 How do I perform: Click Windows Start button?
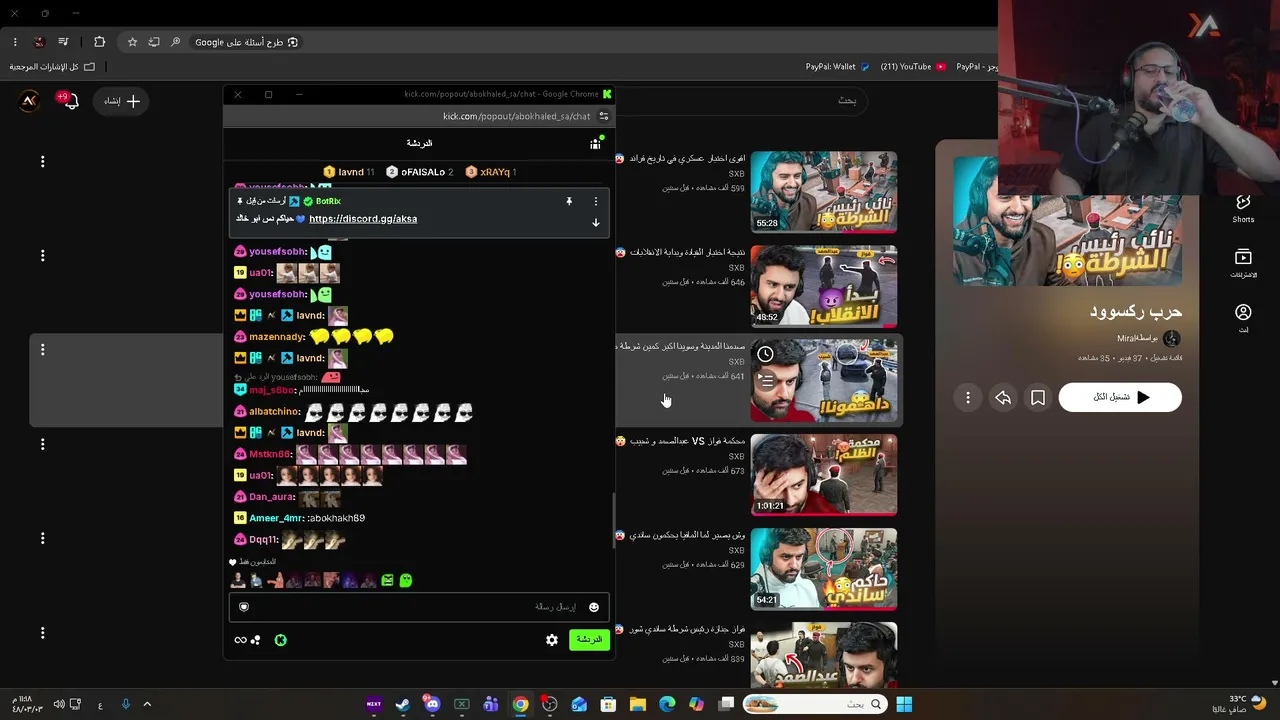904,705
